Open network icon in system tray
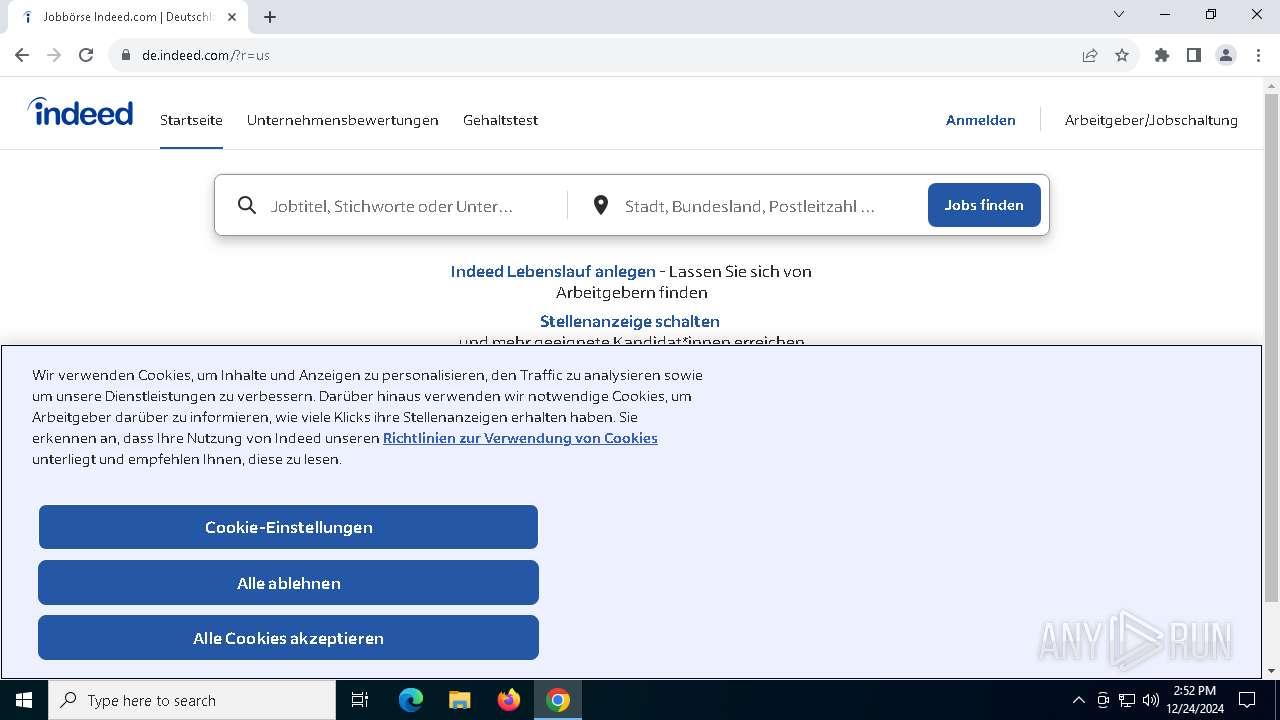Viewport: 1280px width, 720px height. click(1127, 700)
